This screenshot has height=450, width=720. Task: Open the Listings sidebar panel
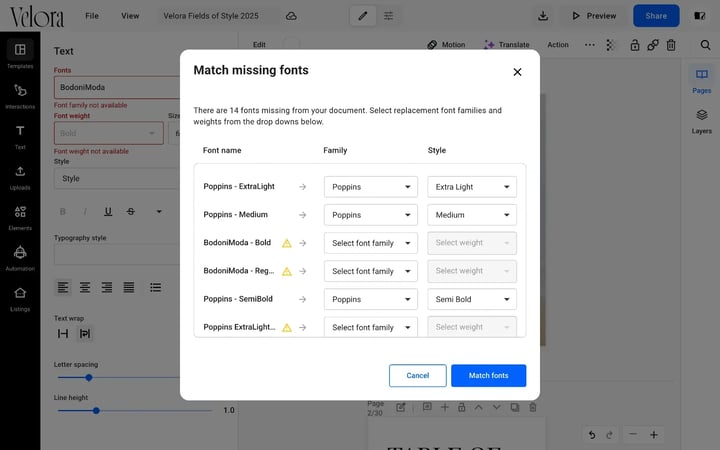click(20, 299)
